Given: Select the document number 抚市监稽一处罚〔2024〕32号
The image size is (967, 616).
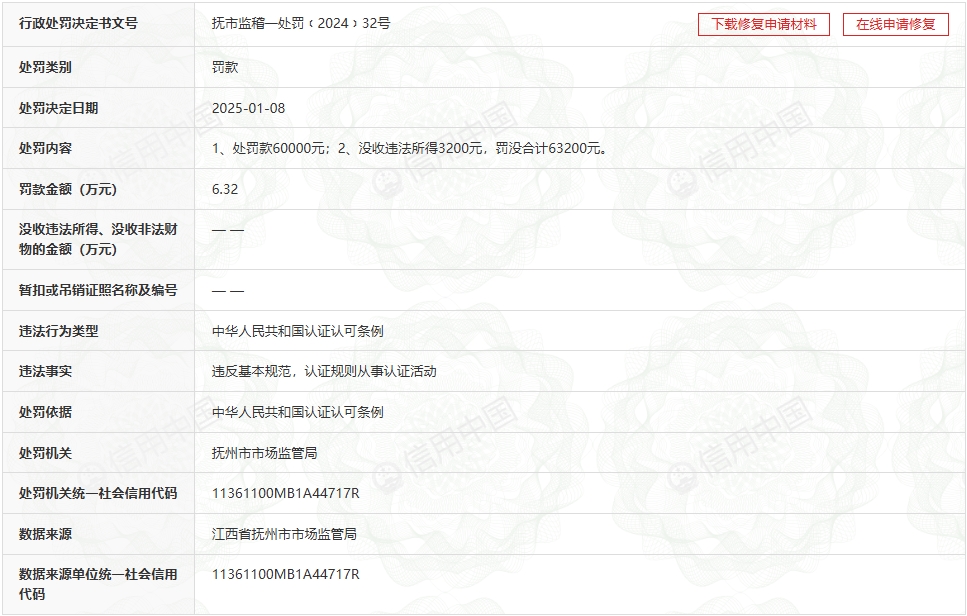Looking at the screenshot, I should pos(301,23).
